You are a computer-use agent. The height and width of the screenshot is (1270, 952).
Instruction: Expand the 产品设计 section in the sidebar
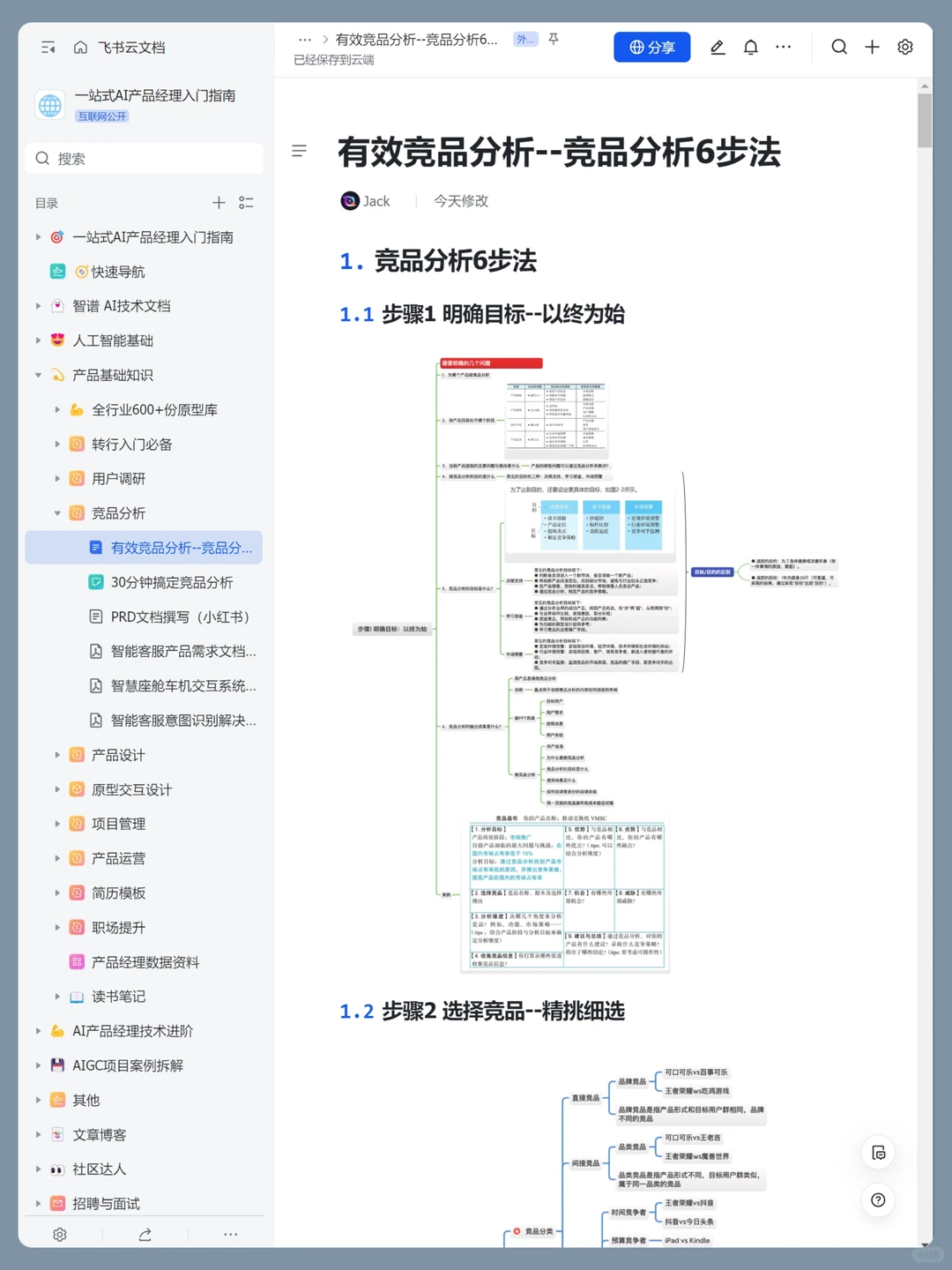click(x=56, y=755)
